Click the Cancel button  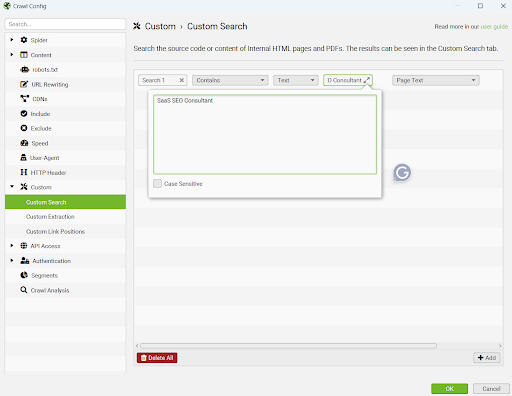coord(491,389)
